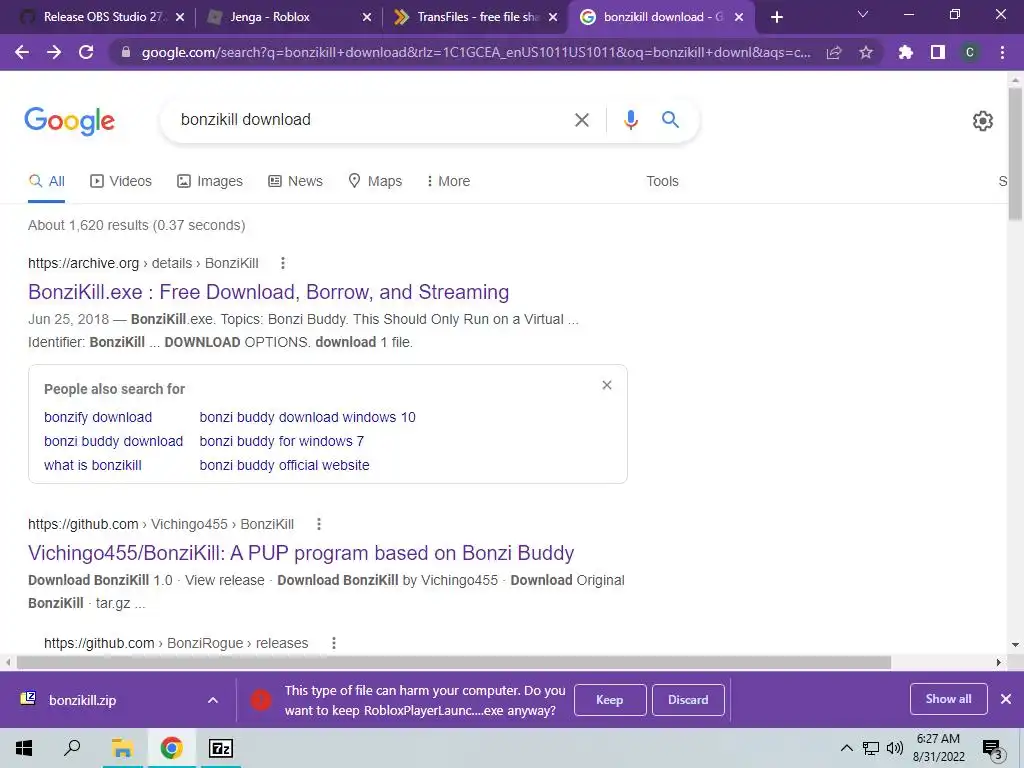The width and height of the screenshot is (1024, 768).
Task: Select the All results filter
Action: point(46,181)
